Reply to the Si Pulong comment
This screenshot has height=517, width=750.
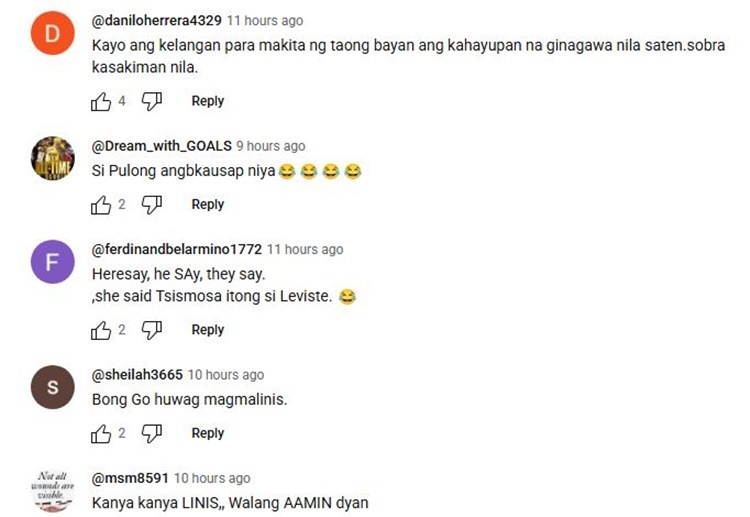[208, 204]
